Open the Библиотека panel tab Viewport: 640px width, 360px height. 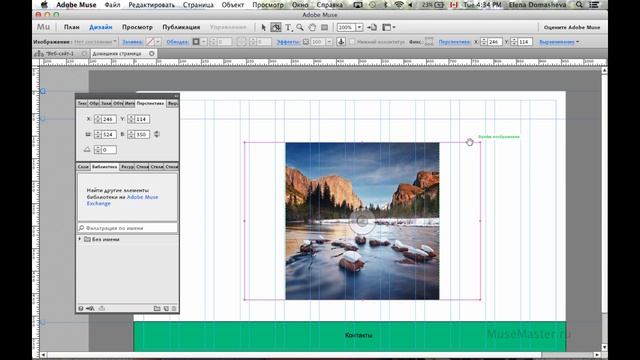pyautogui.click(x=104, y=167)
